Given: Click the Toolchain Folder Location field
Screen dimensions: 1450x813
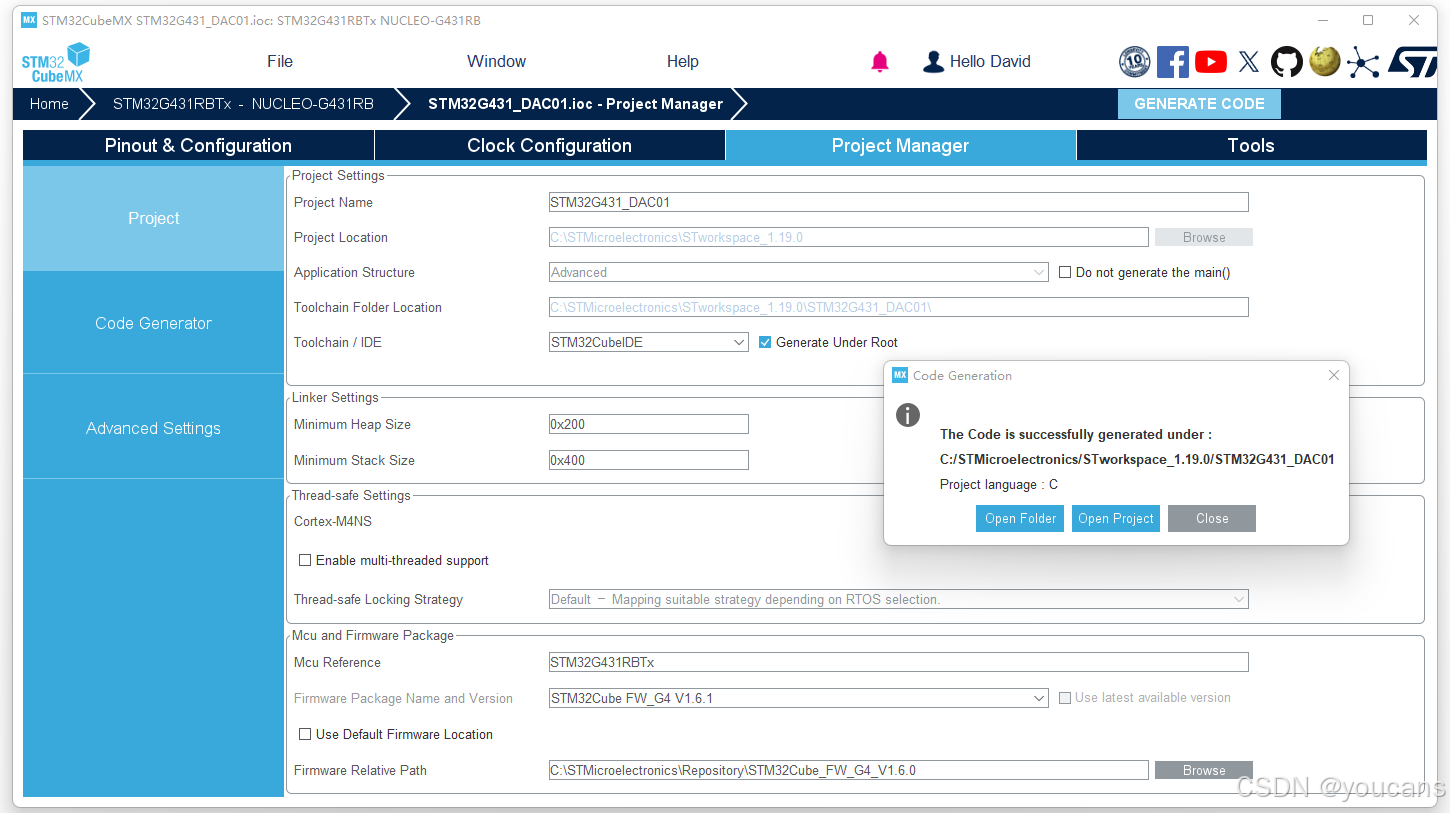Looking at the screenshot, I should click(898, 307).
